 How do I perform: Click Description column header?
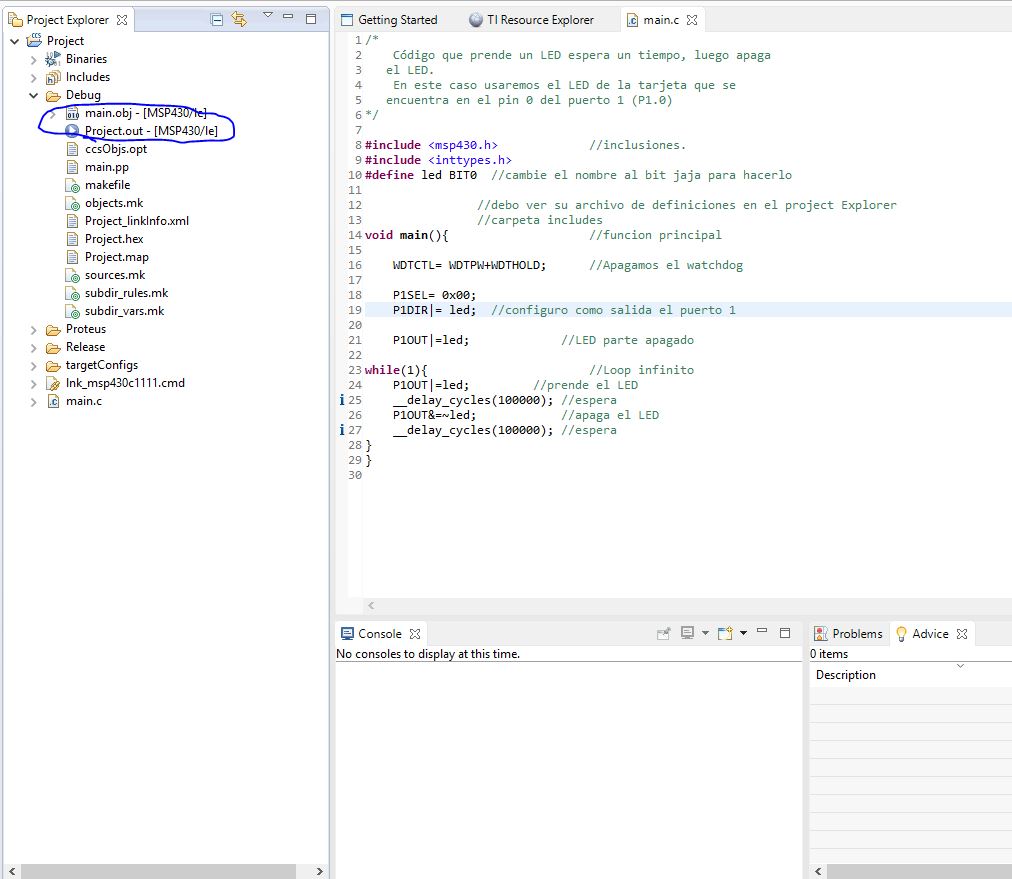tap(845, 675)
